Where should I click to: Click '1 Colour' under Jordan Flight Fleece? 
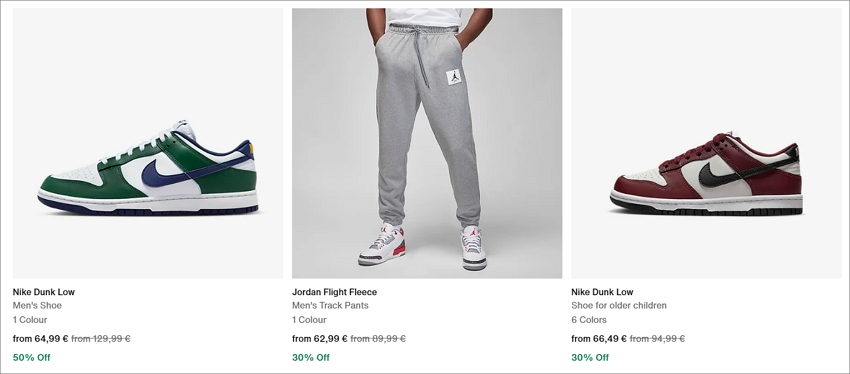click(309, 320)
